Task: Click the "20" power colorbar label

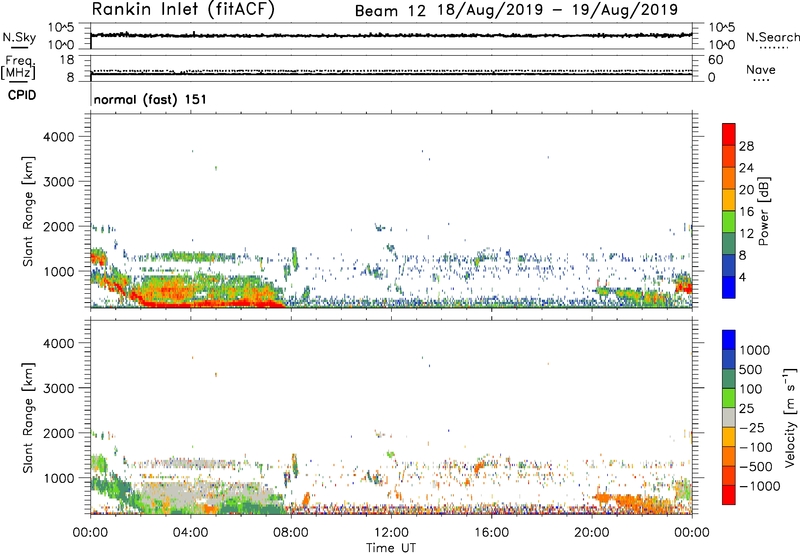Action: click(x=746, y=190)
